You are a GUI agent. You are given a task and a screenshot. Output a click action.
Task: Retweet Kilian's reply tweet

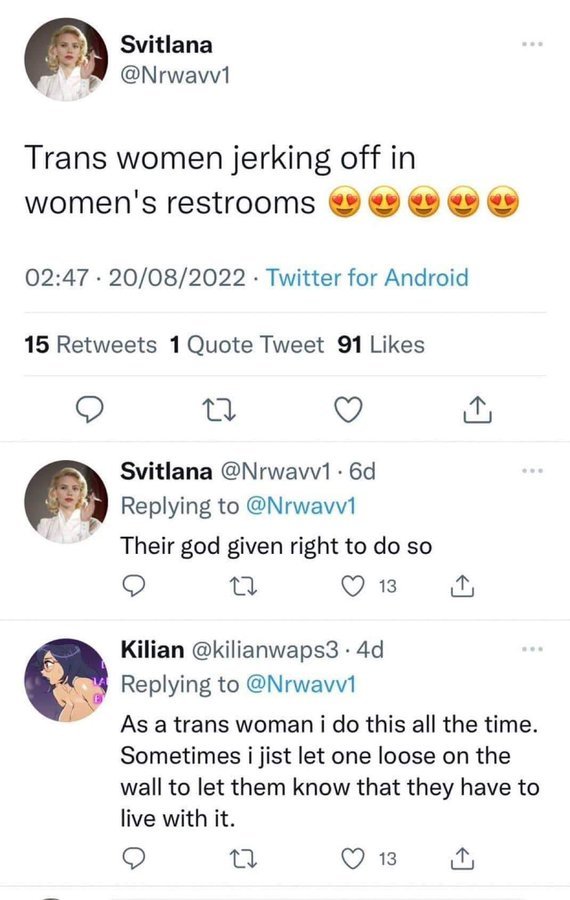point(243,859)
